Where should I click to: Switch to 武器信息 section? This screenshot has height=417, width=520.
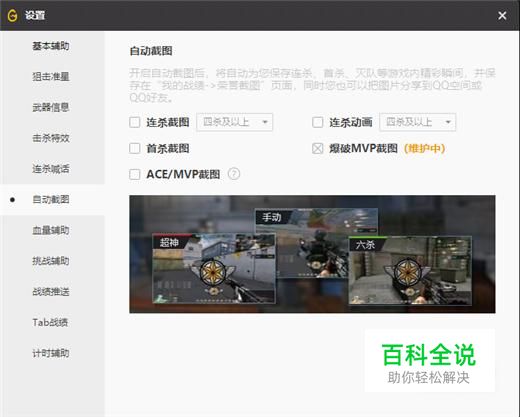pos(52,107)
